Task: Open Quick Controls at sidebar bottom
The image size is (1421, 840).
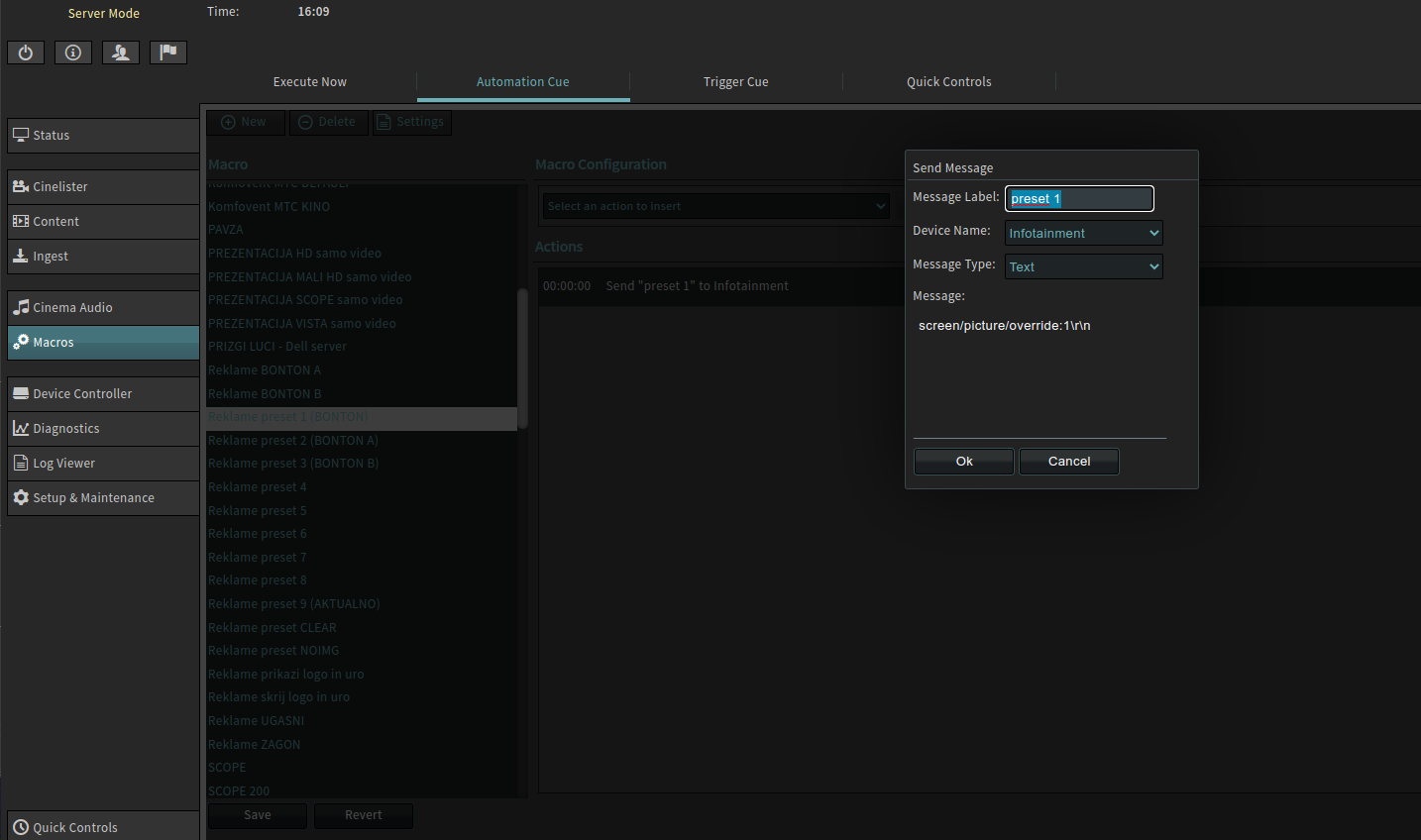Action: pyautogui.click(x=103, y=827)
